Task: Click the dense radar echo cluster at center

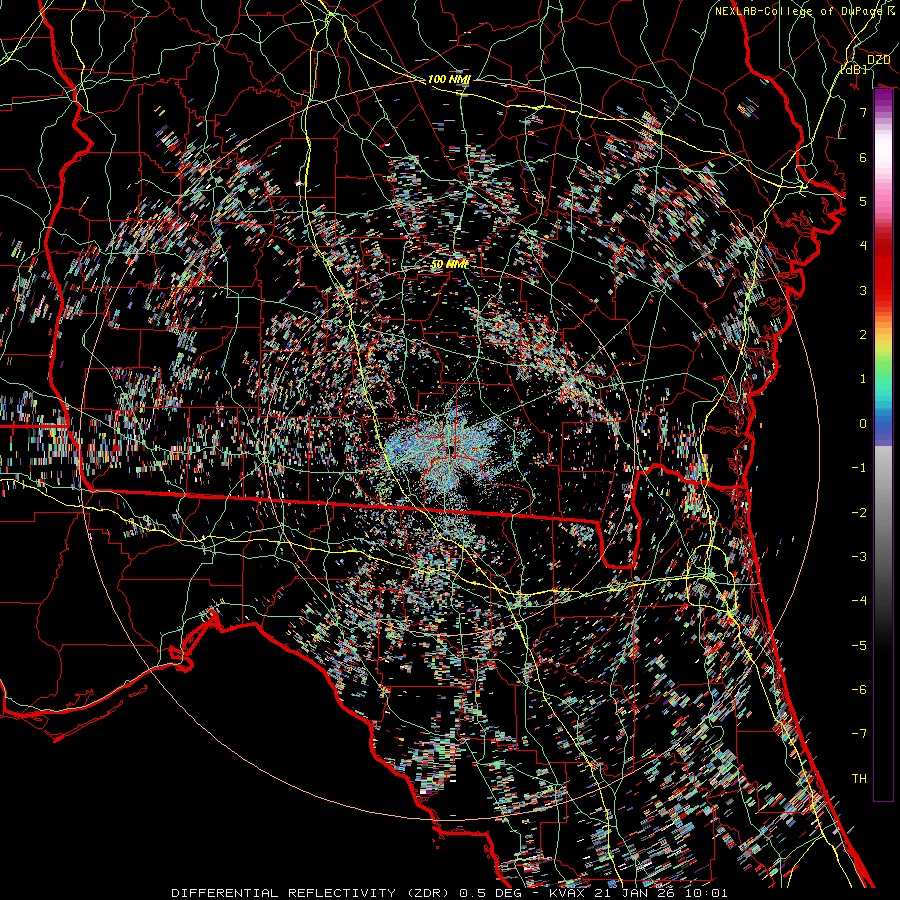Action: tap(451, 448)
